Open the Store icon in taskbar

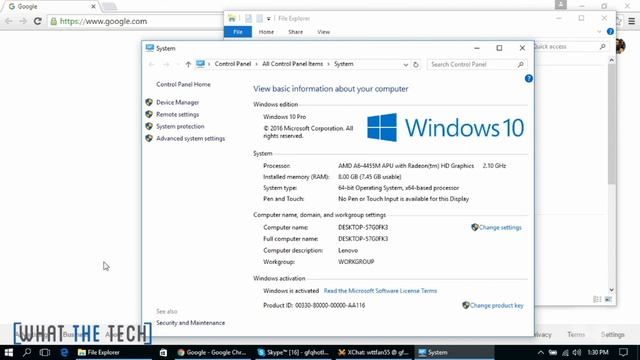tap(163, 352)
